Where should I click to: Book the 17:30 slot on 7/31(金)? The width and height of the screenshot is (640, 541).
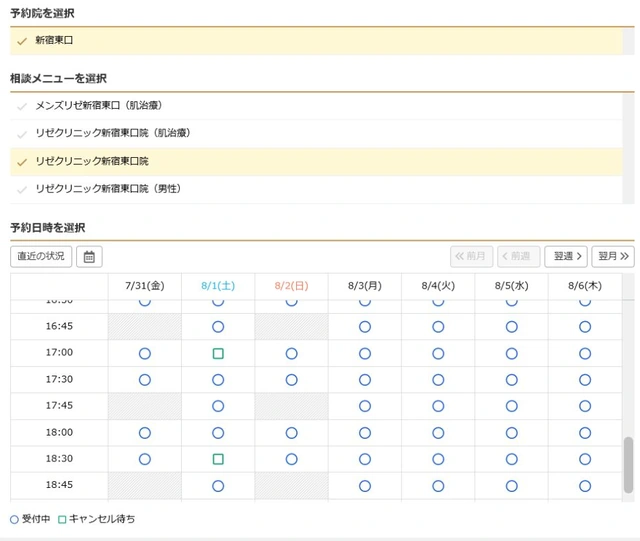point(144,380)
